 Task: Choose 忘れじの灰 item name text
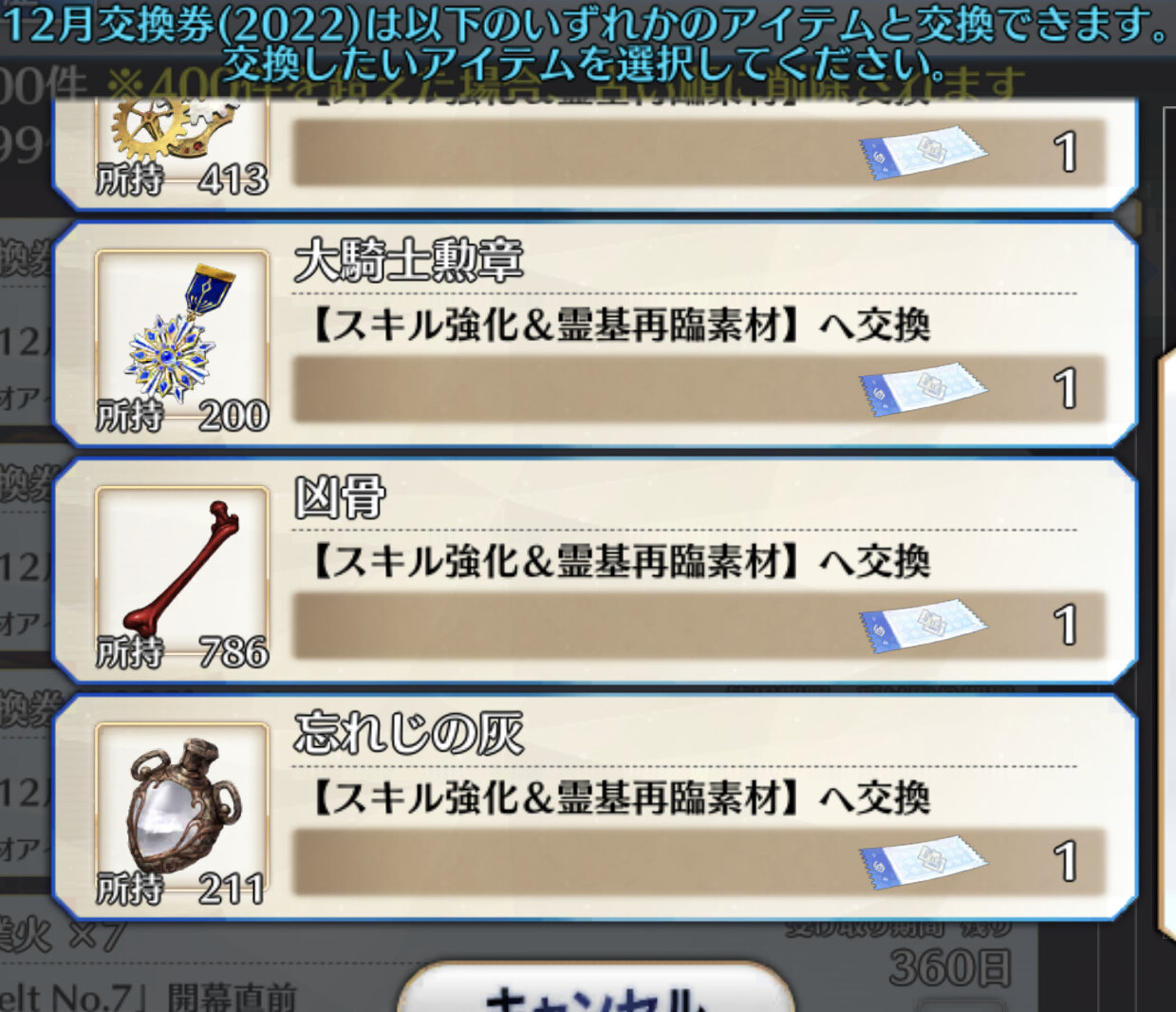pyautogui.click(x=408, y=732)
